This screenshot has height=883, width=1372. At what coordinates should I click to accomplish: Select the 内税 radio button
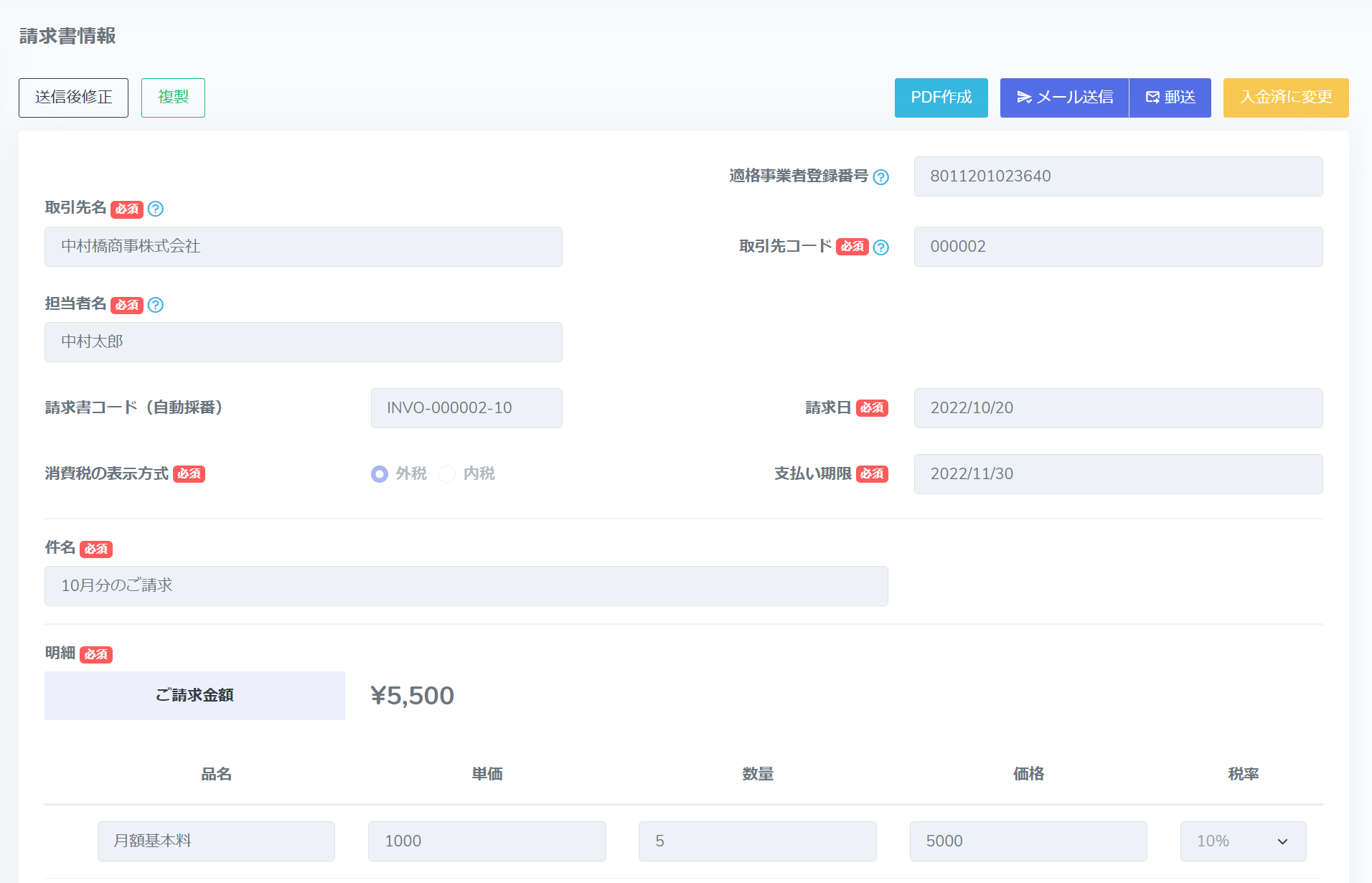[447, 474]
